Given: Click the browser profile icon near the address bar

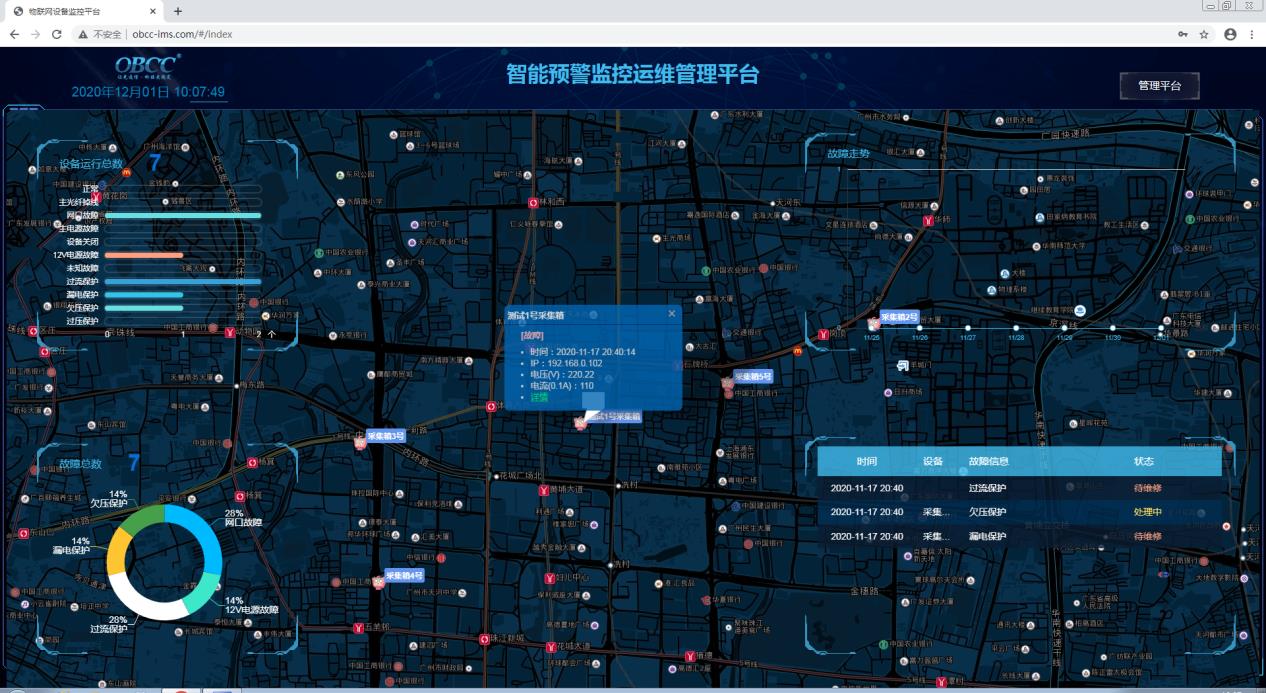Looking at the screenshot, I should click(1230, 32).
